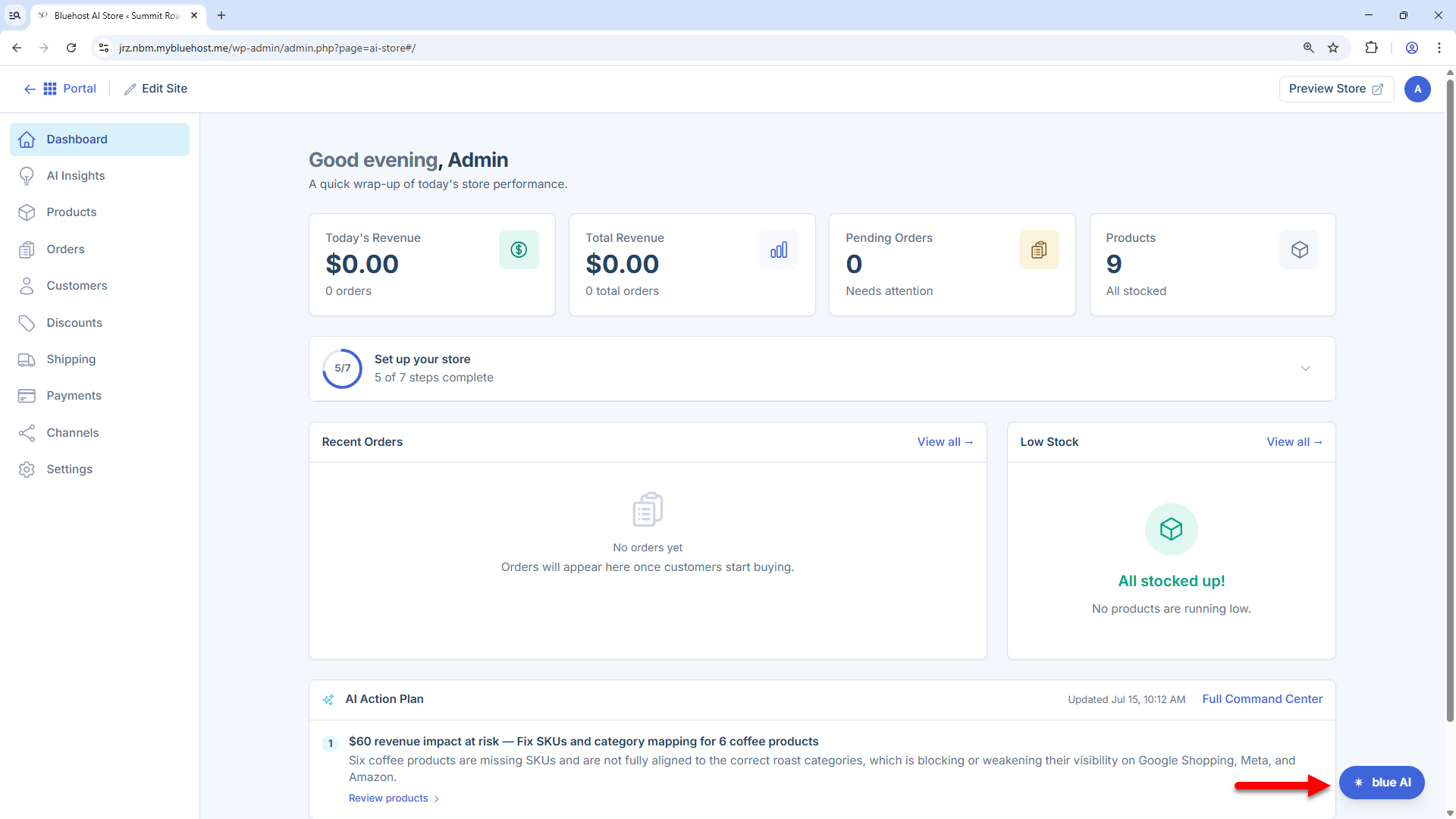Click the AI Action Plan sparkle icon
The height and width of the screenshot is (819, 1456).
click(328, 699)
